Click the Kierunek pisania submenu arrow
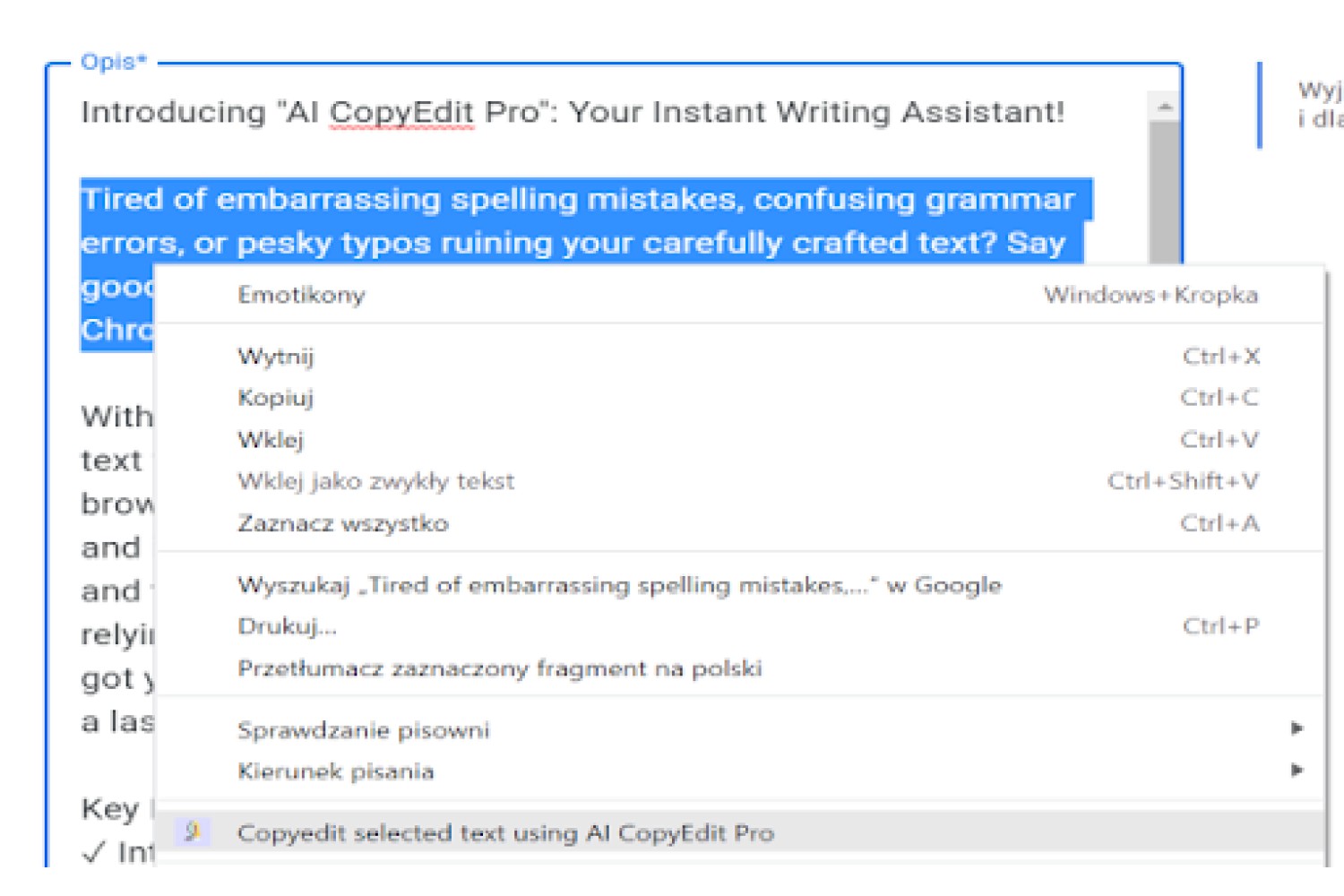Screen dimensions: 1344x896 1297,770
